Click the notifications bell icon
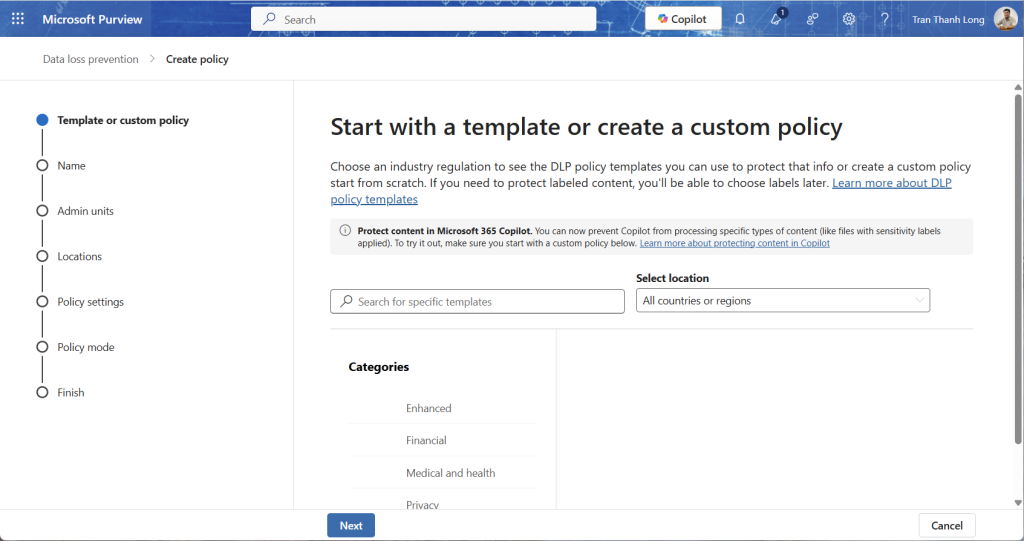 pos(740,19)
